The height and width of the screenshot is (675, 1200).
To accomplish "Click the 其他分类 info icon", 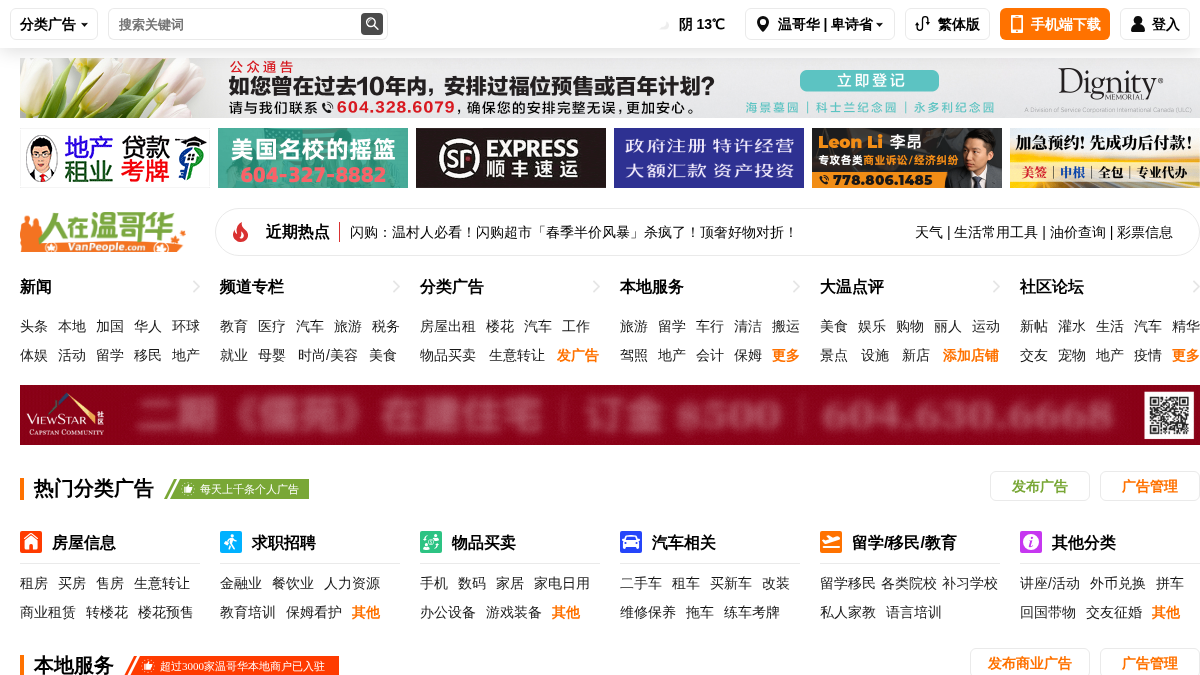I will click(x=1031, y=542).
